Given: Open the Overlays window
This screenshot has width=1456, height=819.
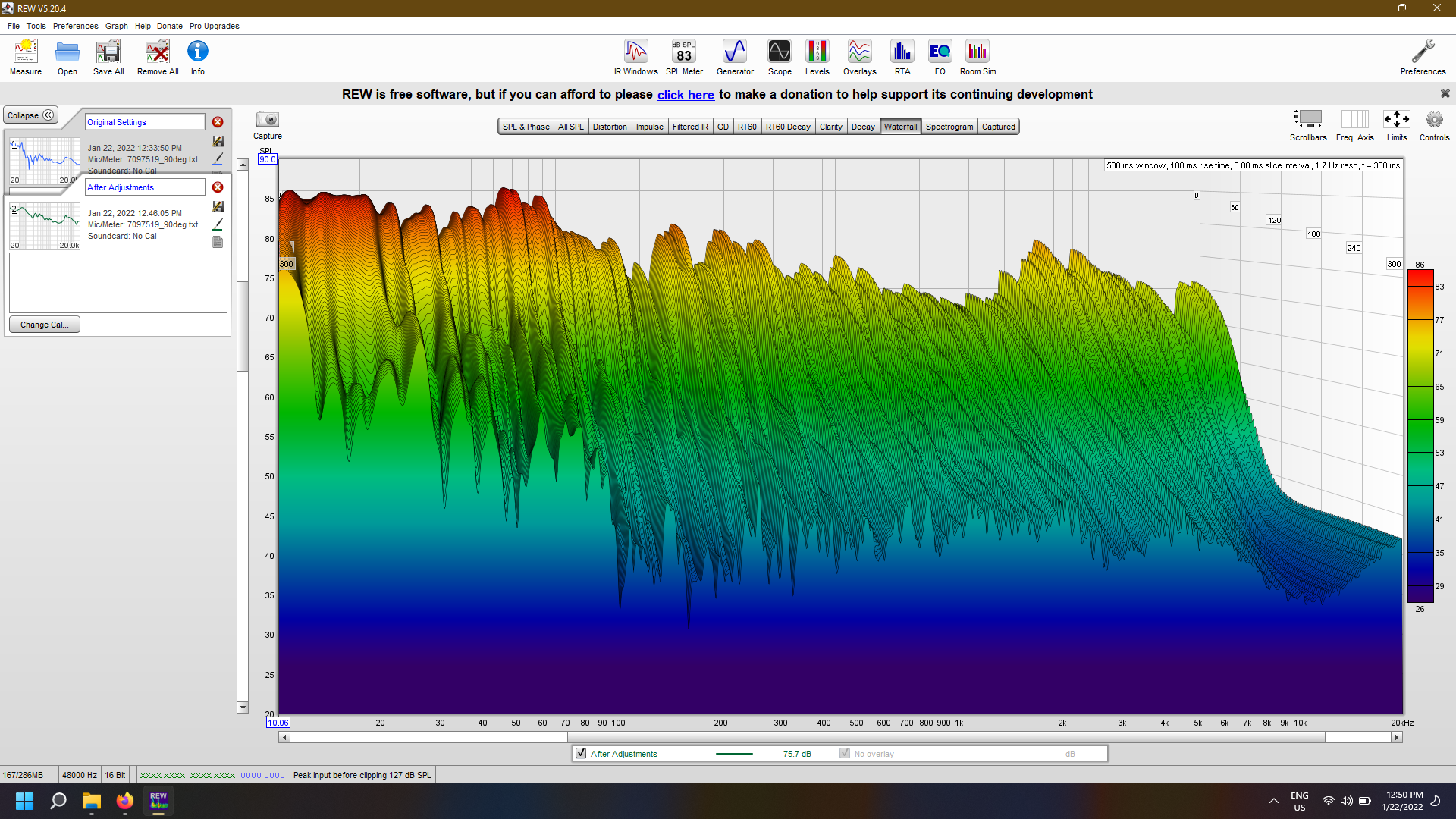Looking at the screenshot, I should (x=859, y=58).
